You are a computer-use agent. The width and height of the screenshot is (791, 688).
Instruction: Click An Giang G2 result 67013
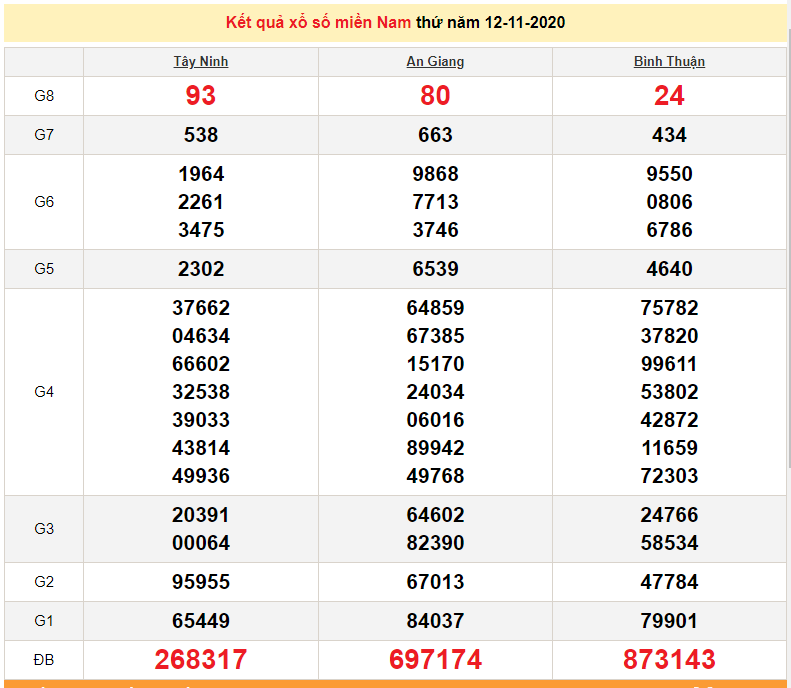[435, 582]
